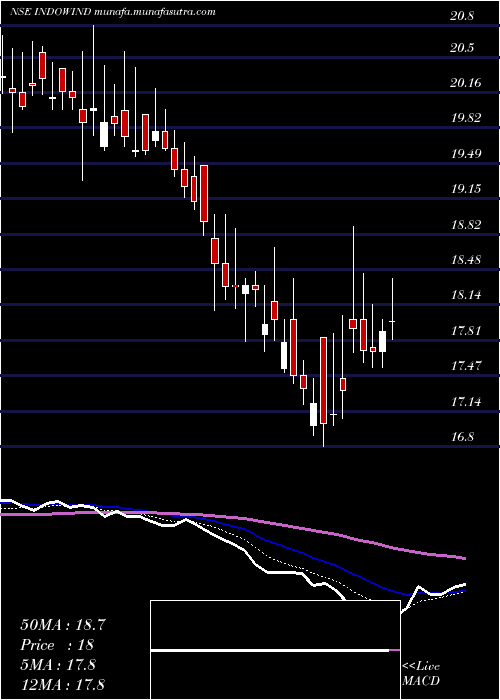500x700 pixels.
Task: Click the 19.49 price axis label
Action: (x=466, y=154)
